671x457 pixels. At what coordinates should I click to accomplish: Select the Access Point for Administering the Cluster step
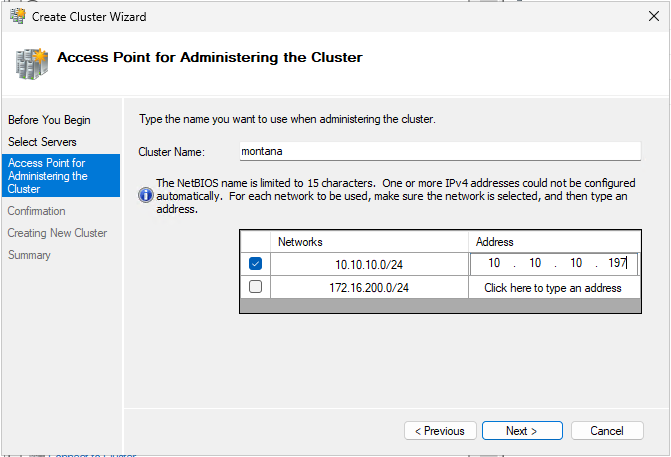pyautogui.click(x=60, y=175)
